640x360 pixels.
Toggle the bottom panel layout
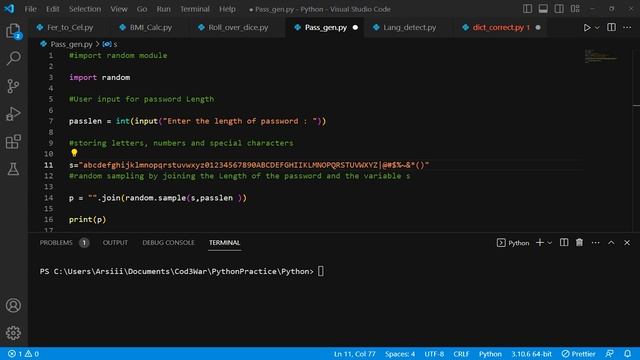(x=543, y=9)
